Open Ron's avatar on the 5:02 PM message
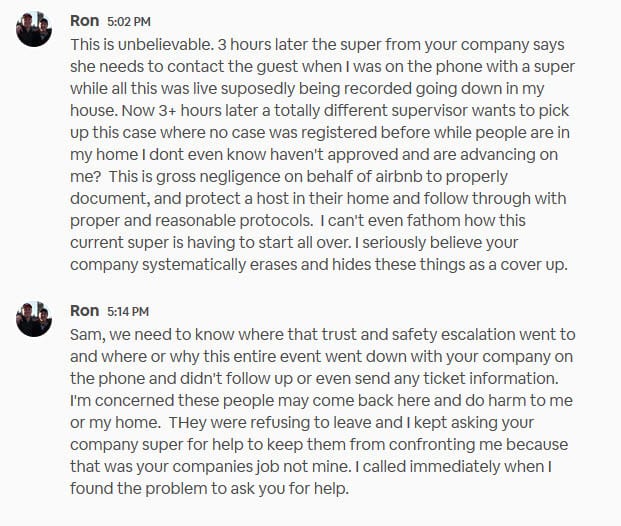This screenshot has height=526, width=621. click(x=34, y=29)
